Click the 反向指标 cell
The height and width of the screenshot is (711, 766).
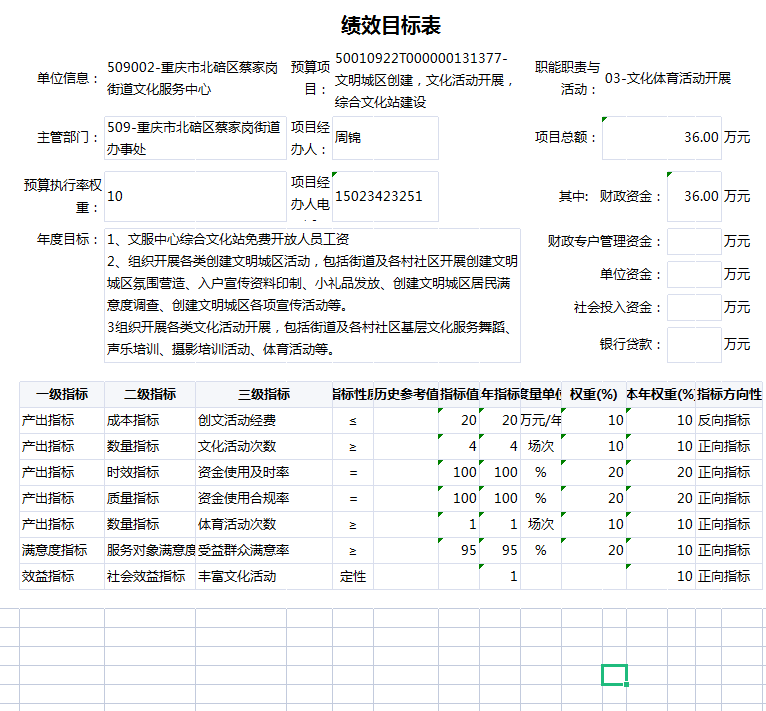point(729,420)
